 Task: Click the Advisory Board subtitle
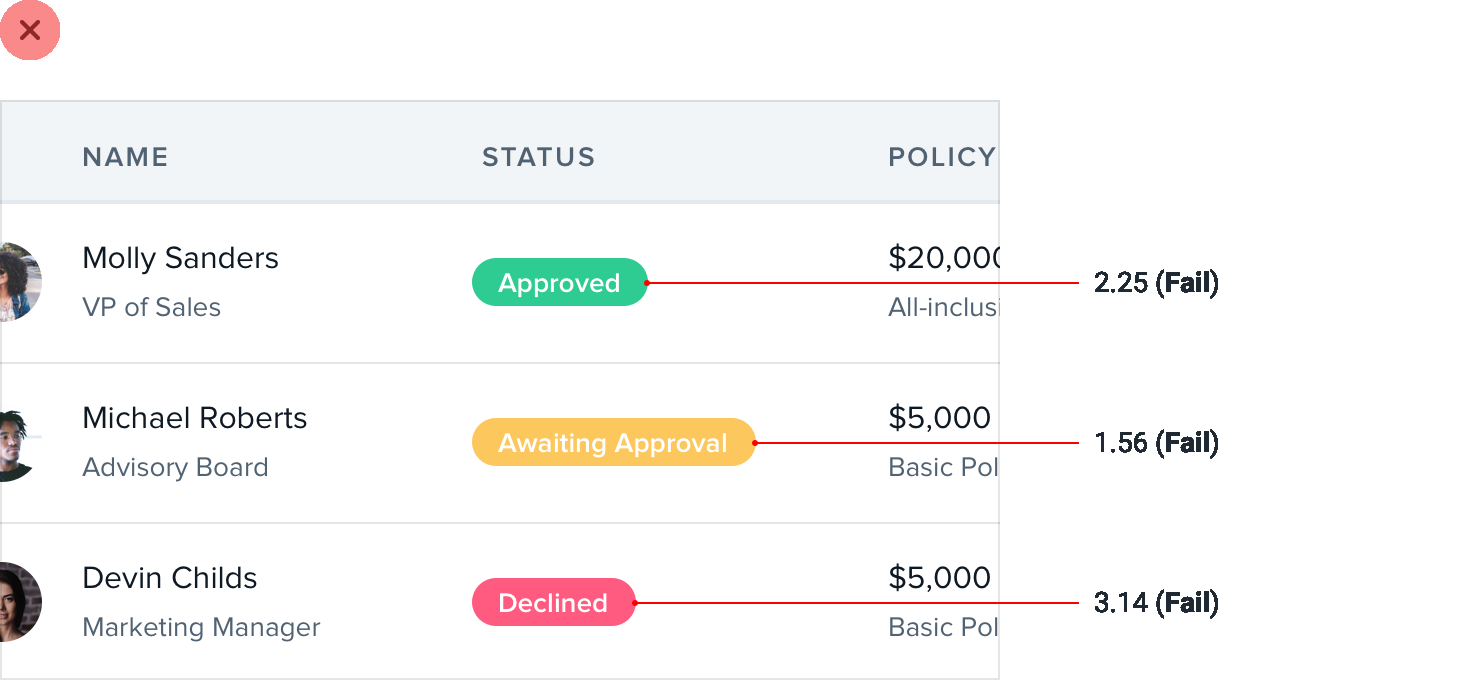[x=175, y=467]
